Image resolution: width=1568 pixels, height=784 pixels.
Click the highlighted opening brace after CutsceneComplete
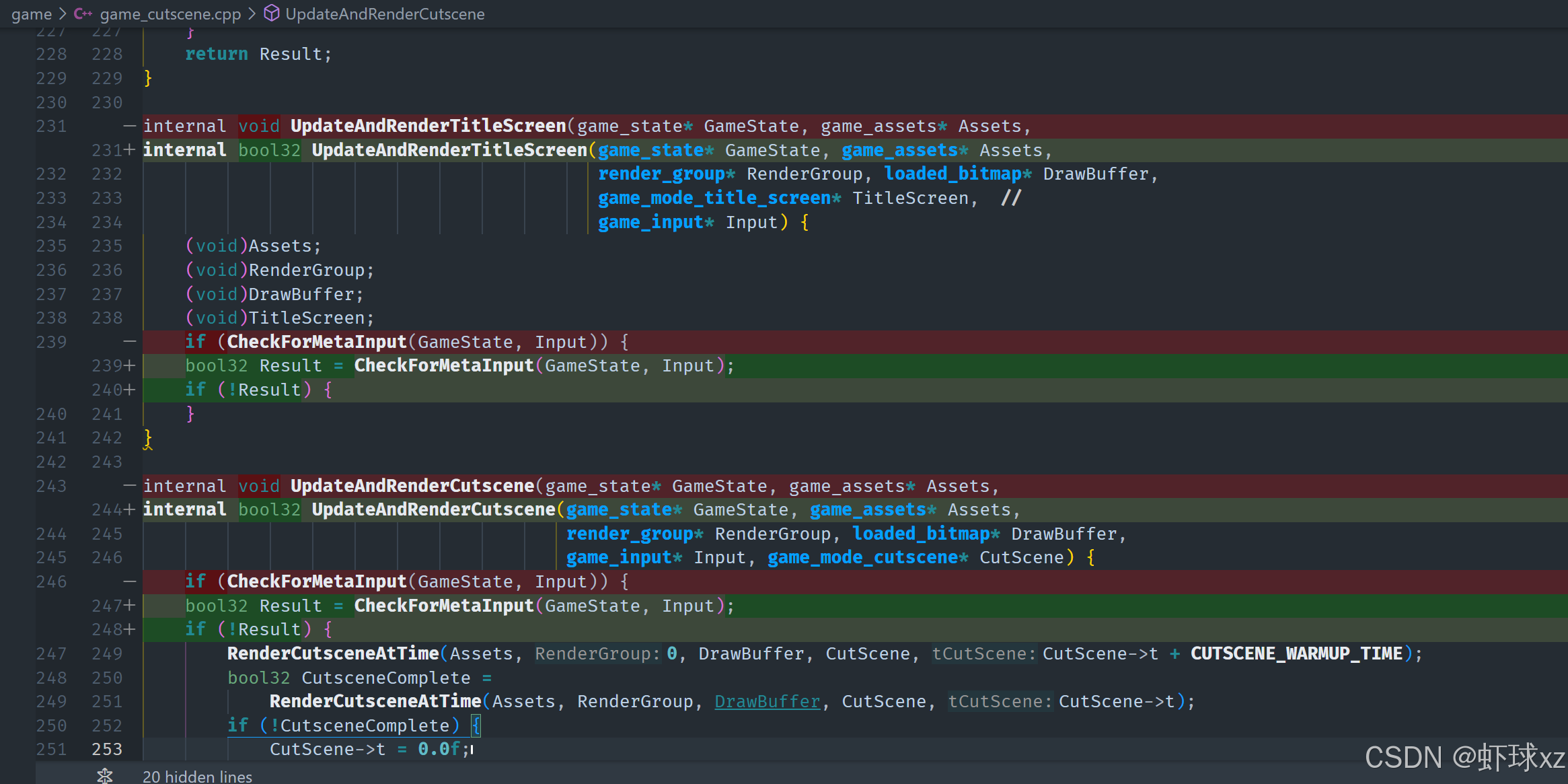pos(476,725)
